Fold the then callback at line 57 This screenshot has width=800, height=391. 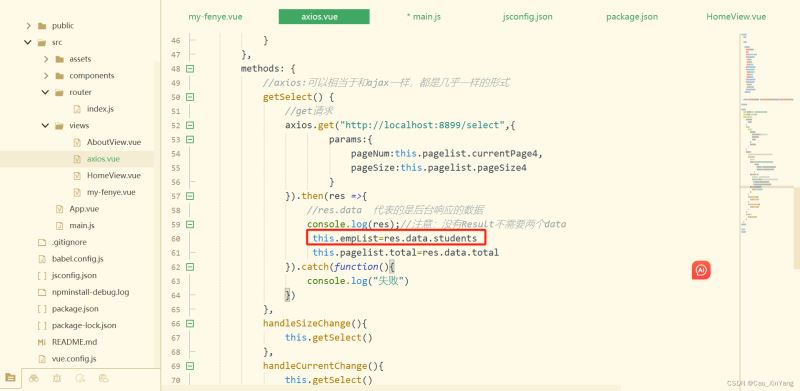pyautogui.click(x=190, y=196)
